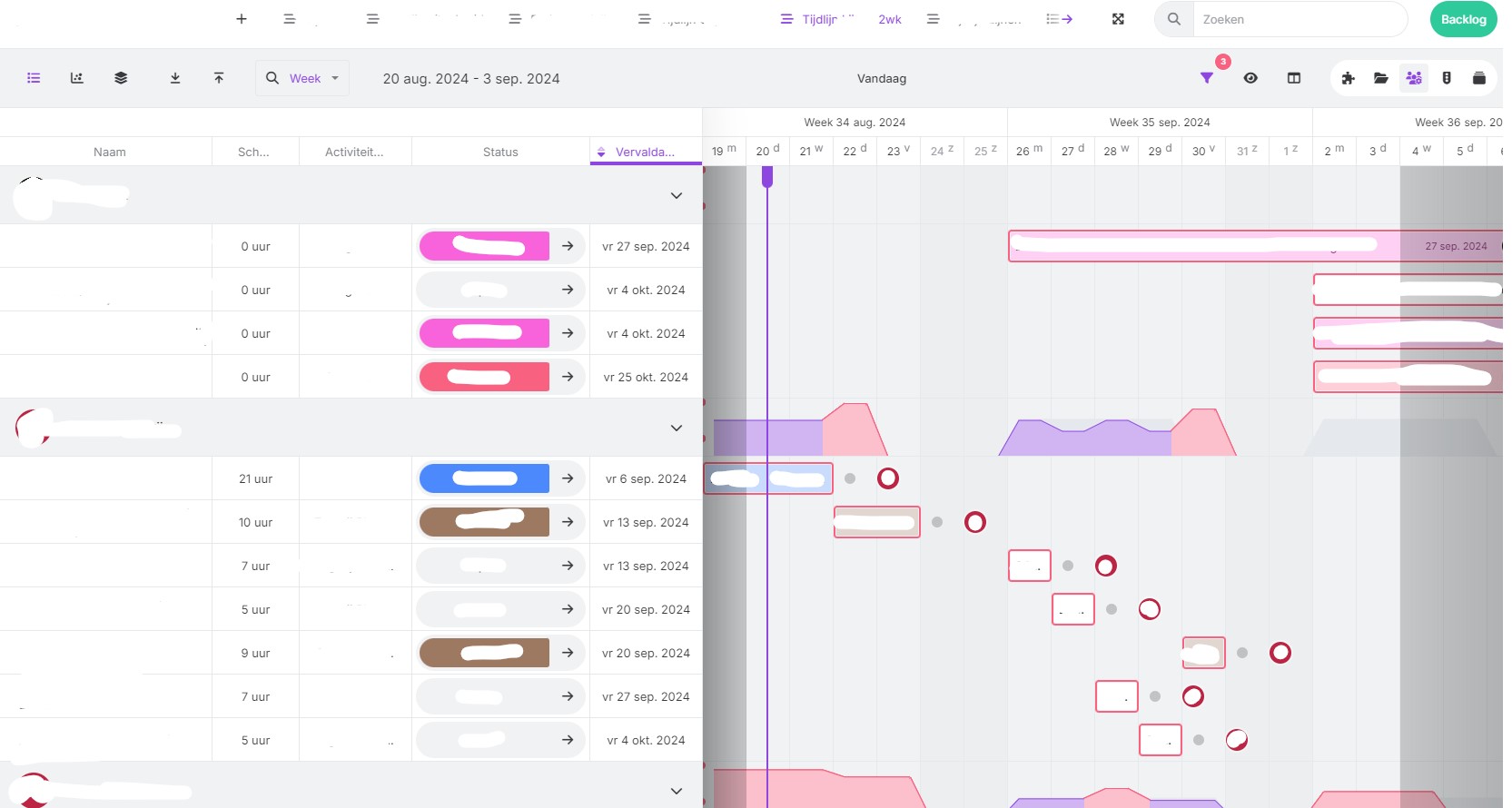This screenshot has width=1512, height=808.
Task: Click the upload arrow icon
Action: click(x=219, y=78)
